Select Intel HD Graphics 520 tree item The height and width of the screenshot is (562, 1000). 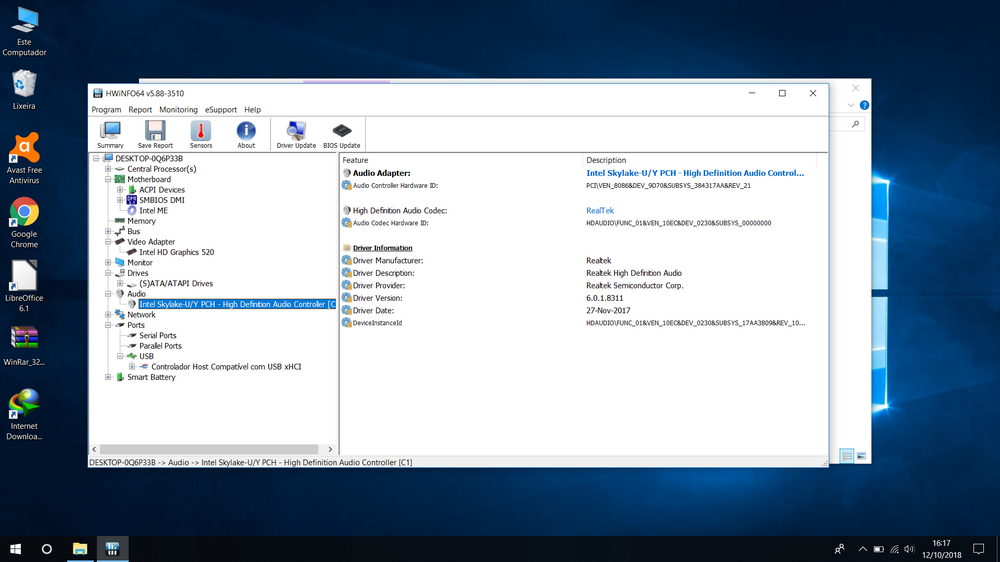tap(176, 252)
